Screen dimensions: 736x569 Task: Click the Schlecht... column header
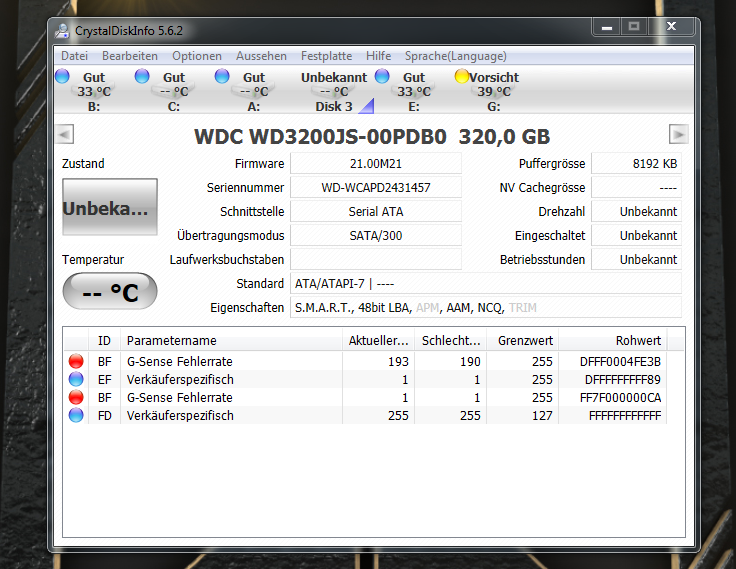point(451,340)
